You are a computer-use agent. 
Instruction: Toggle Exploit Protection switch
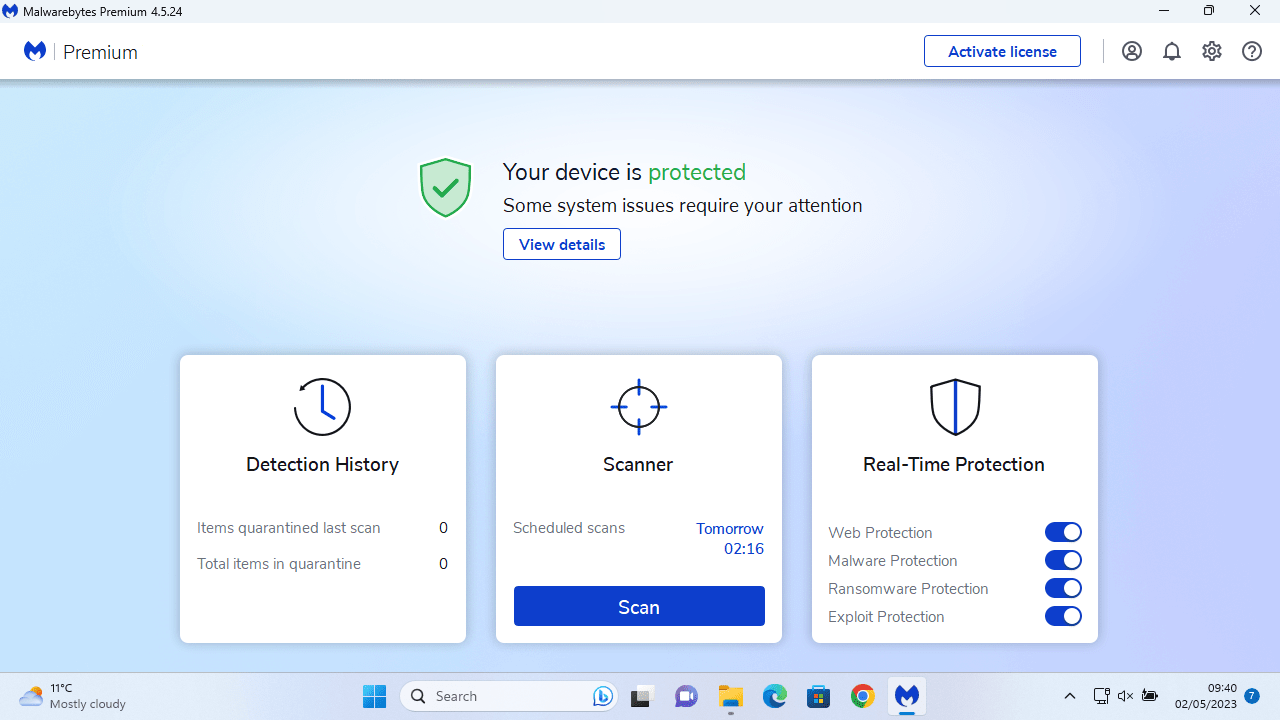click(x=1063, y=616)
